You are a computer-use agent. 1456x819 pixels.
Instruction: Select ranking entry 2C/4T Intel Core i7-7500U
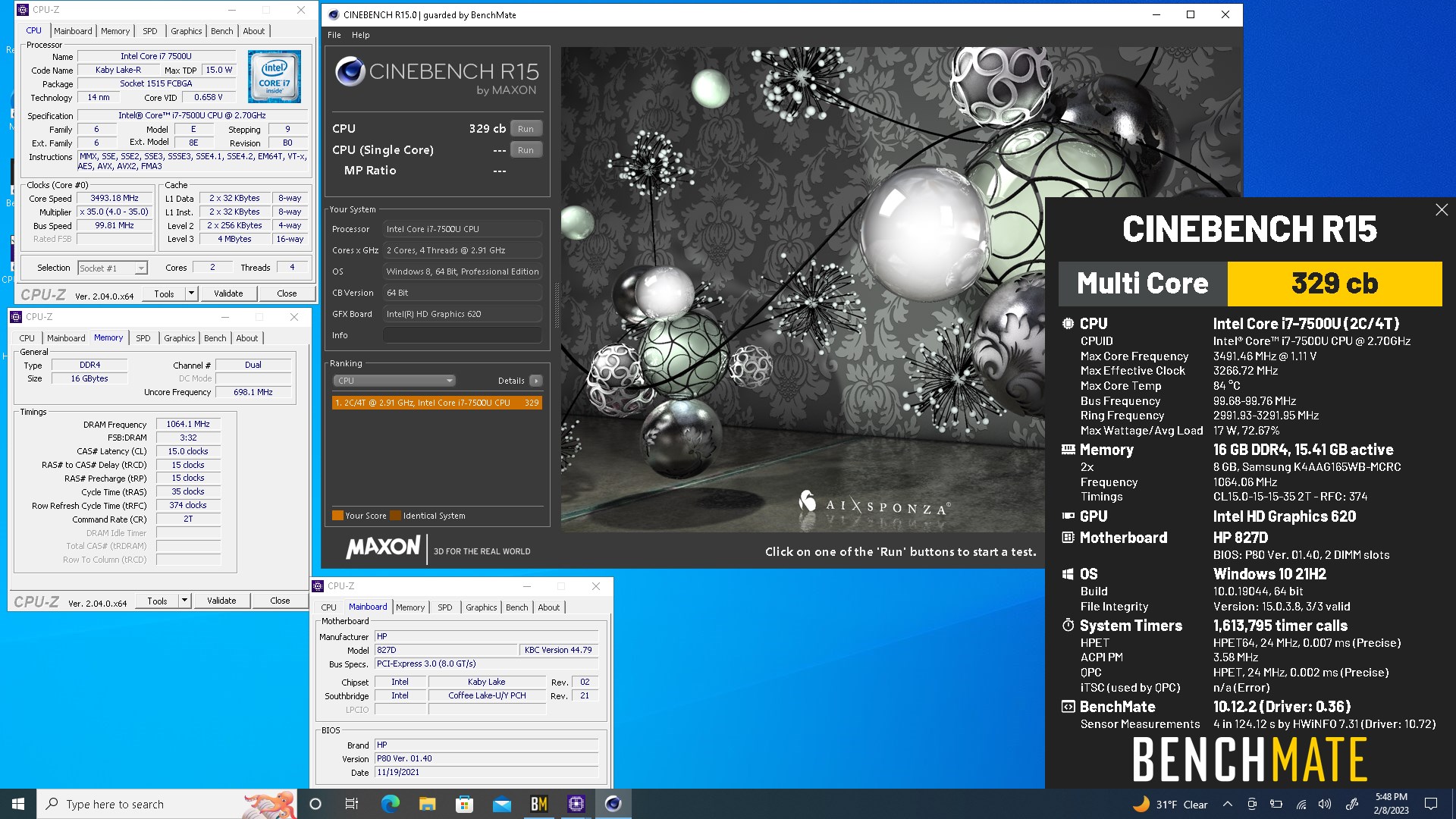pyautogui.click(x=437, y=403)
